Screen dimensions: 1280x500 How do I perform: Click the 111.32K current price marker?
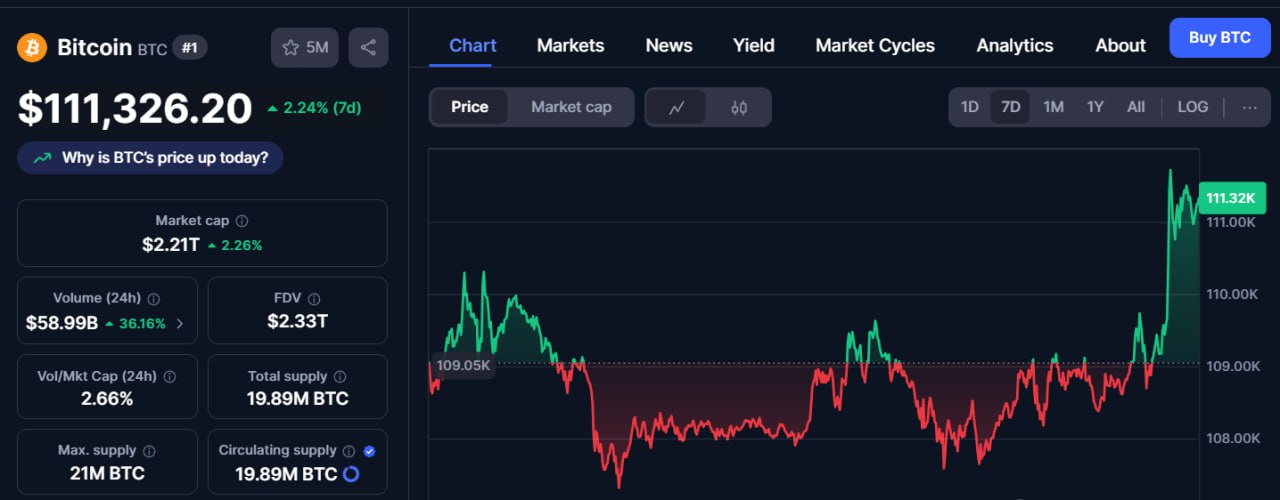click(x=1230, y=198)
